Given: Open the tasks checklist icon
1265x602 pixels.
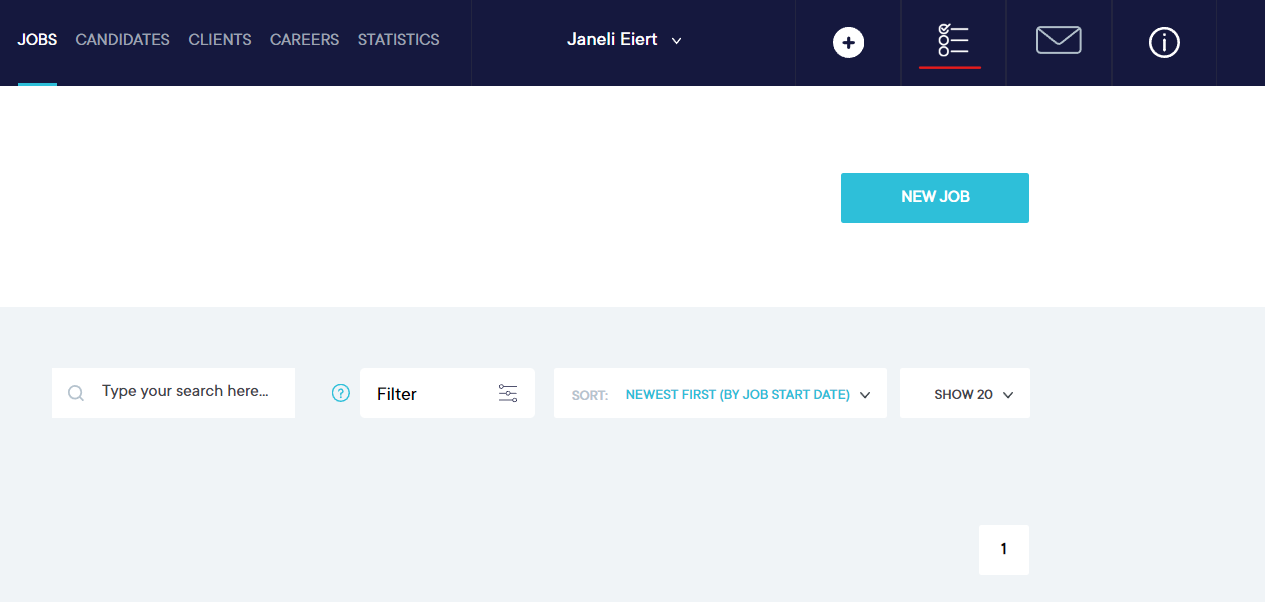Looking at the screenshot, I should pyautogui.click(x=952, y=41).
